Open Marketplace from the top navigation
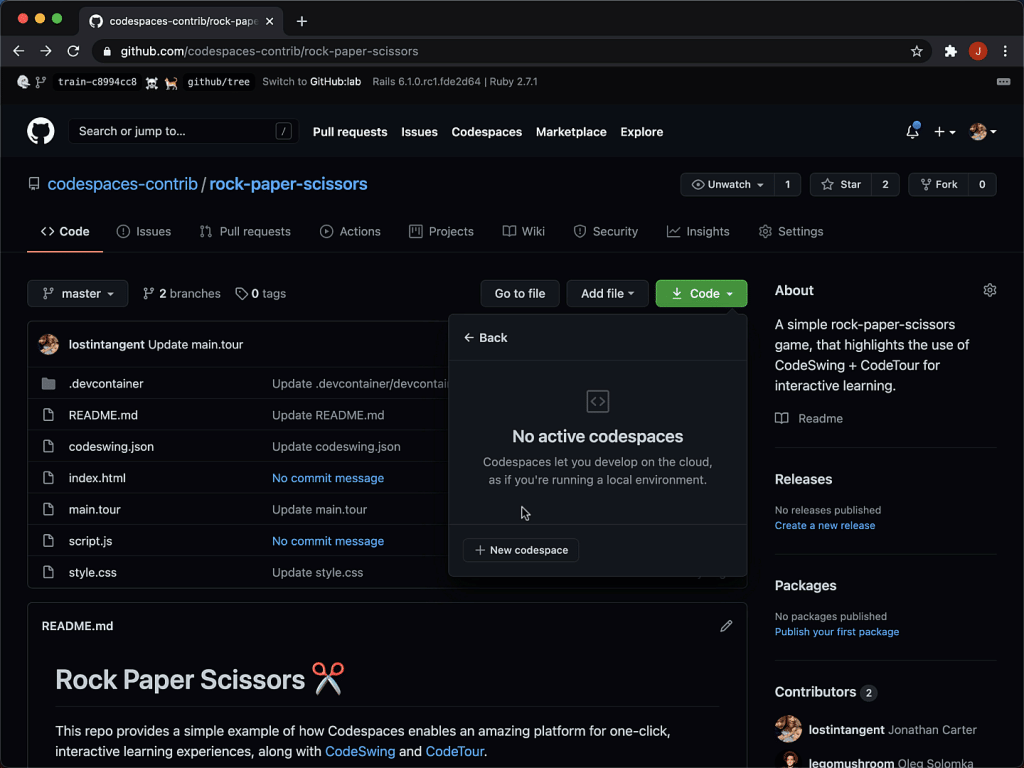This screenshot has width=1024, height=768. tap(571, 131)
